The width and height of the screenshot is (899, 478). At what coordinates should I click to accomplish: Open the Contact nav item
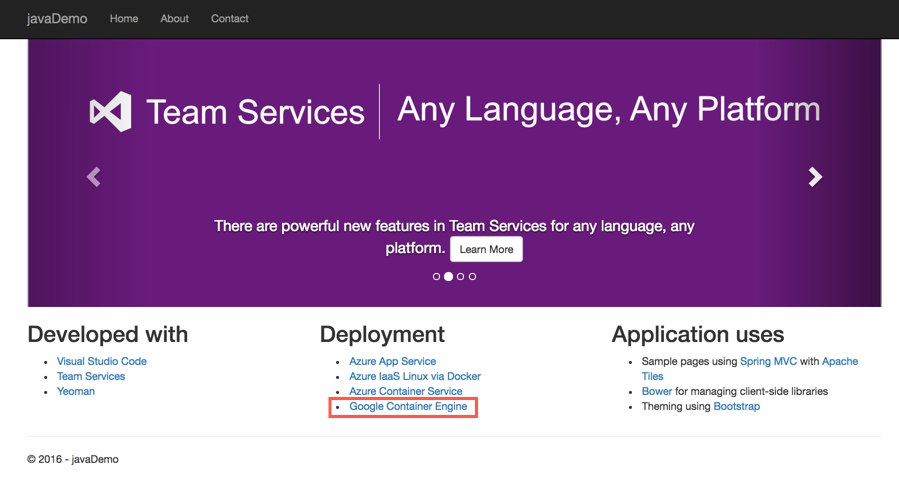[x=229, y=18]
